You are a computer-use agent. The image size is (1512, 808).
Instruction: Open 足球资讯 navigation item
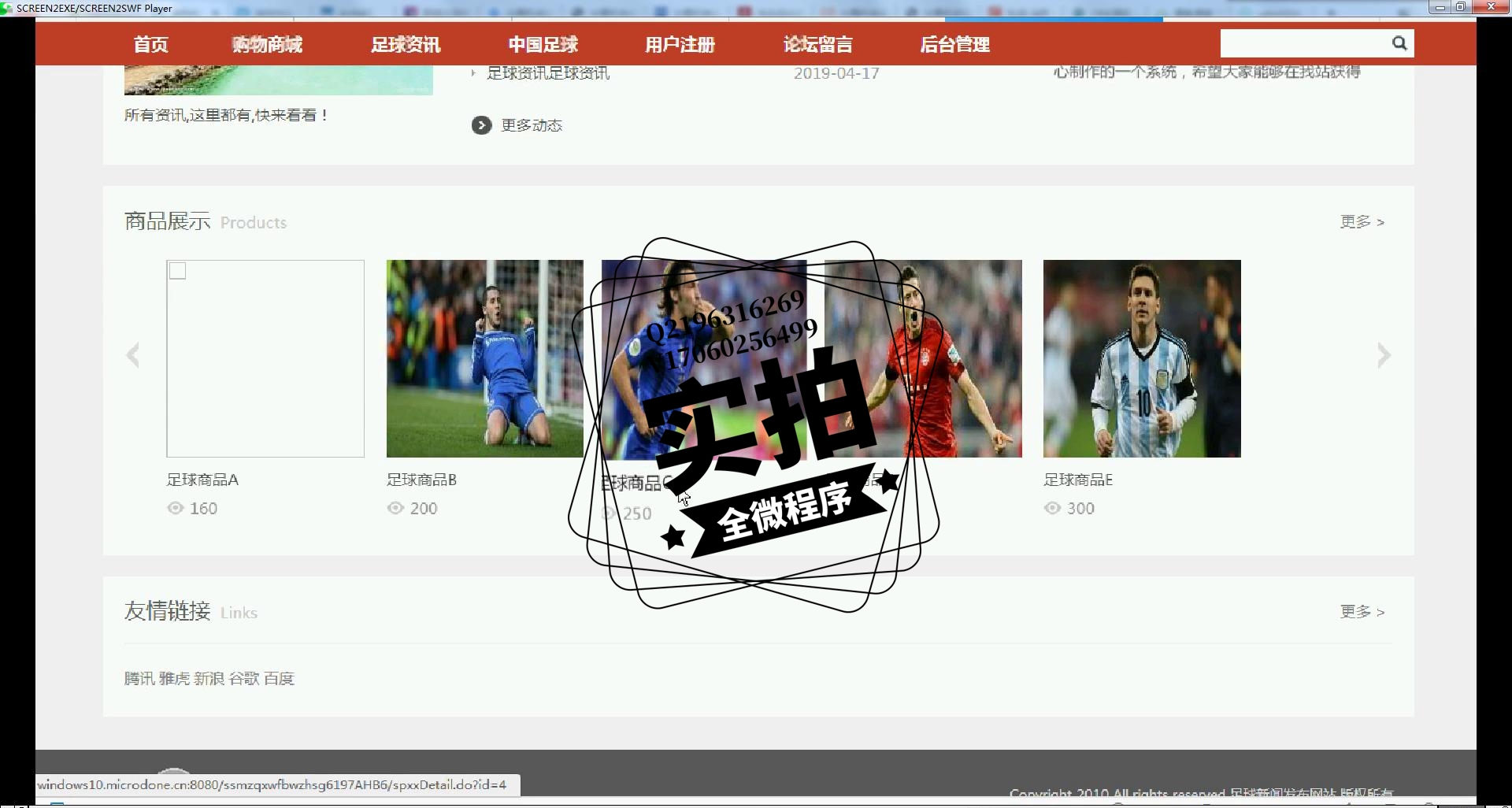[x=406, y=45]
